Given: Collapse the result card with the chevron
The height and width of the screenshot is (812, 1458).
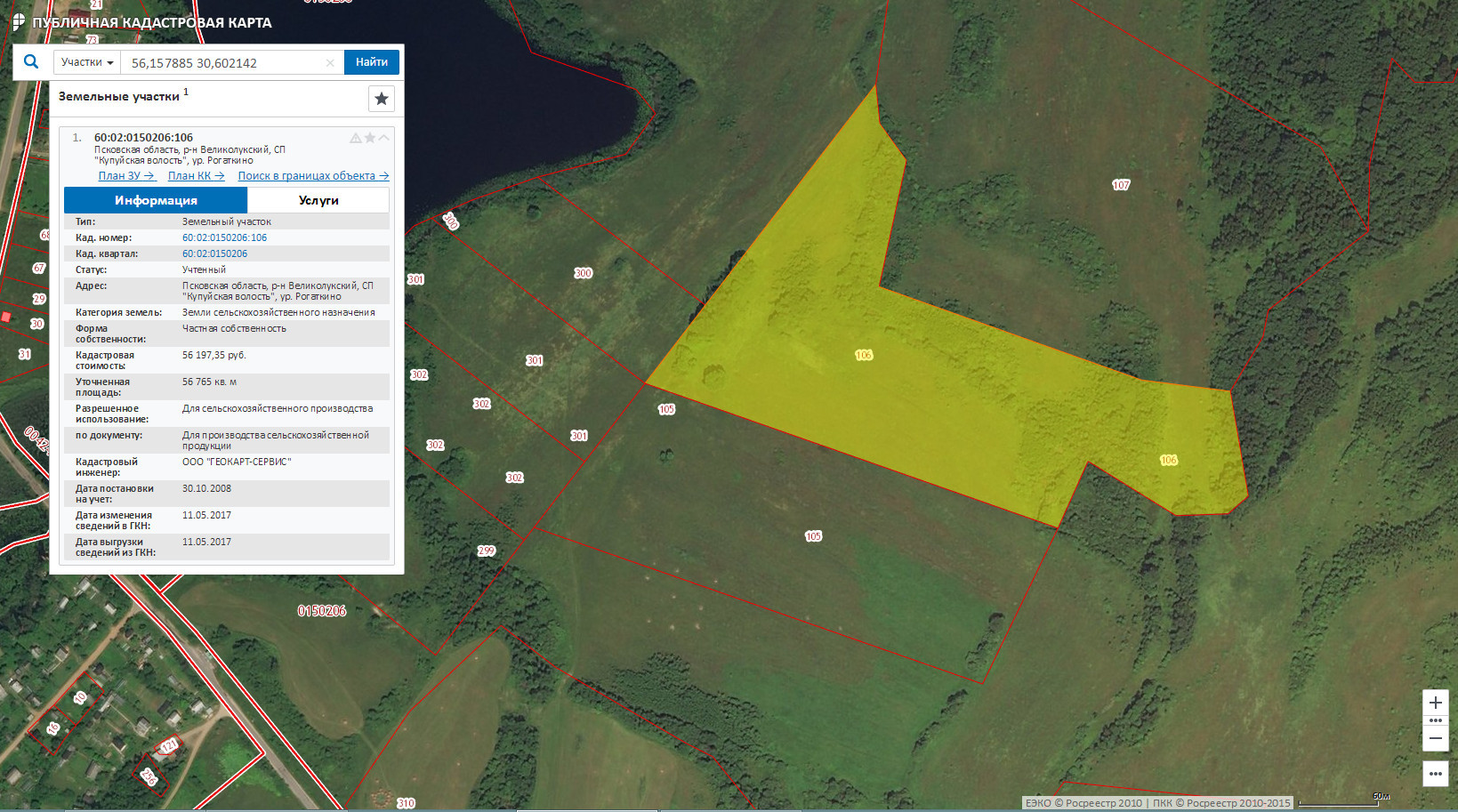Looking at the screenshot, I should point(384,138).
